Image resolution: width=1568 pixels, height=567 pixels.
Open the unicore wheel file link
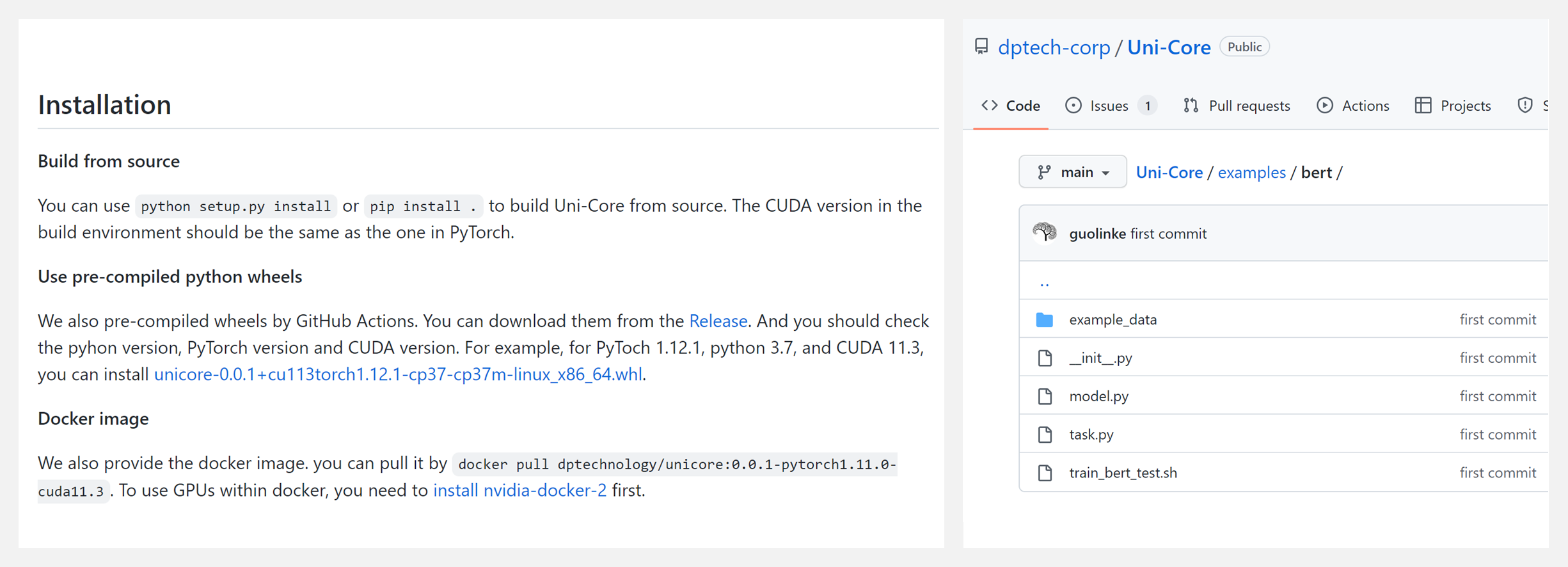[399, 374]
